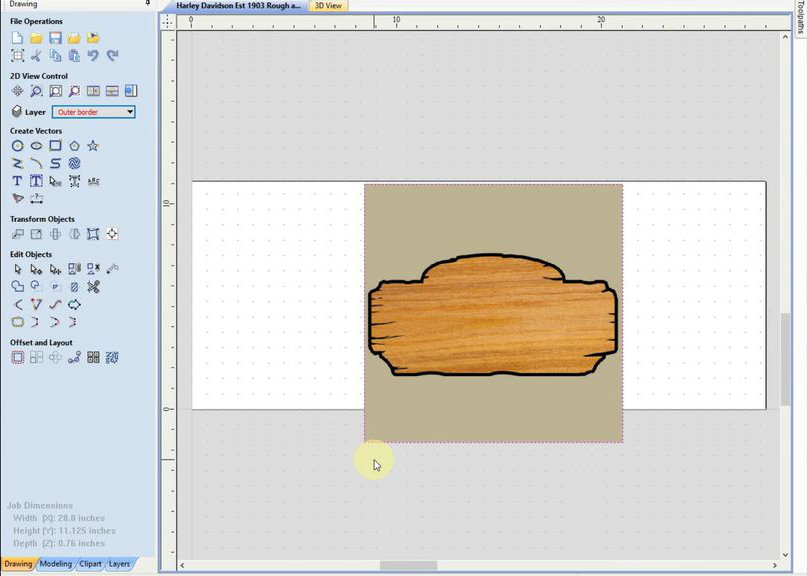Select the Node Editing tool
Screen dimensions: 807x576
click(36, 269)
